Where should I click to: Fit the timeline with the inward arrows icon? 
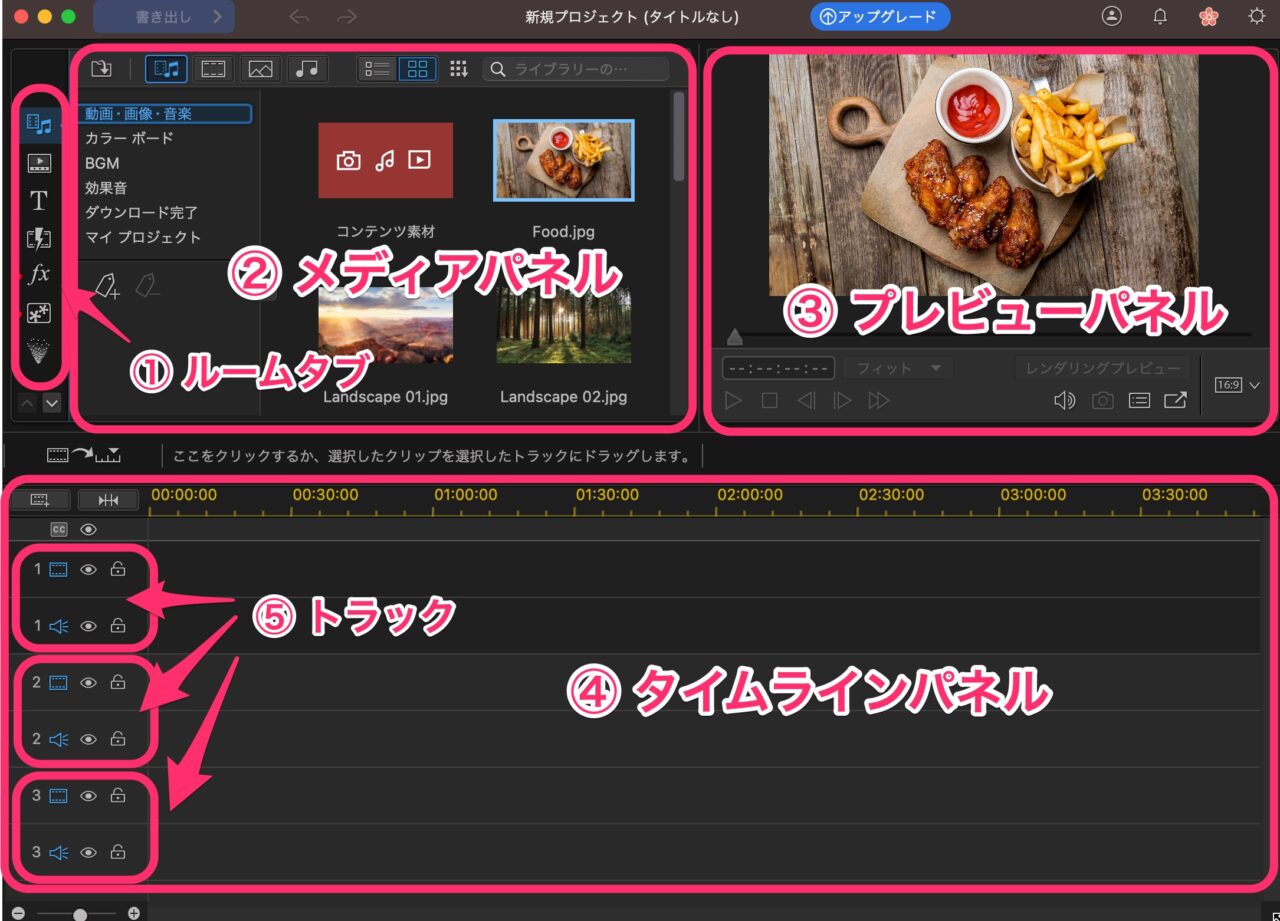(x=108, y=499)
